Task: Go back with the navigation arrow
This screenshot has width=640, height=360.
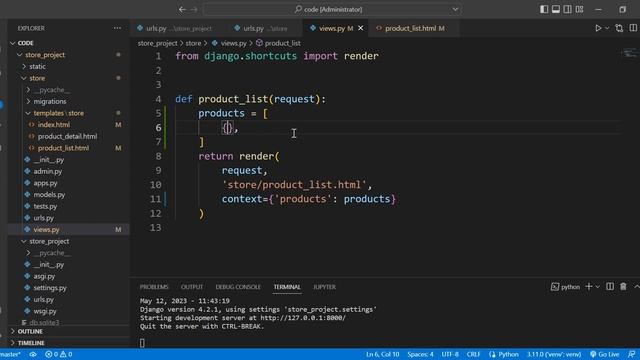Action: (x=182, y=9)
